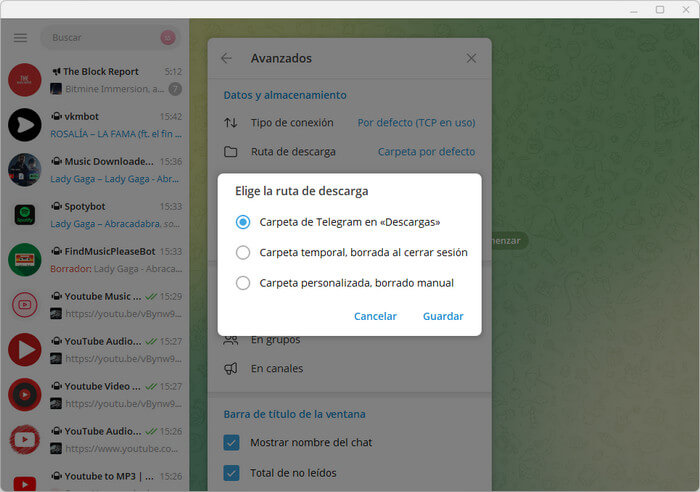The width and height of the screenshot is (700, 492).
Task: Click the Tipo de conexión arrows icon
Action: pos(231,122)
